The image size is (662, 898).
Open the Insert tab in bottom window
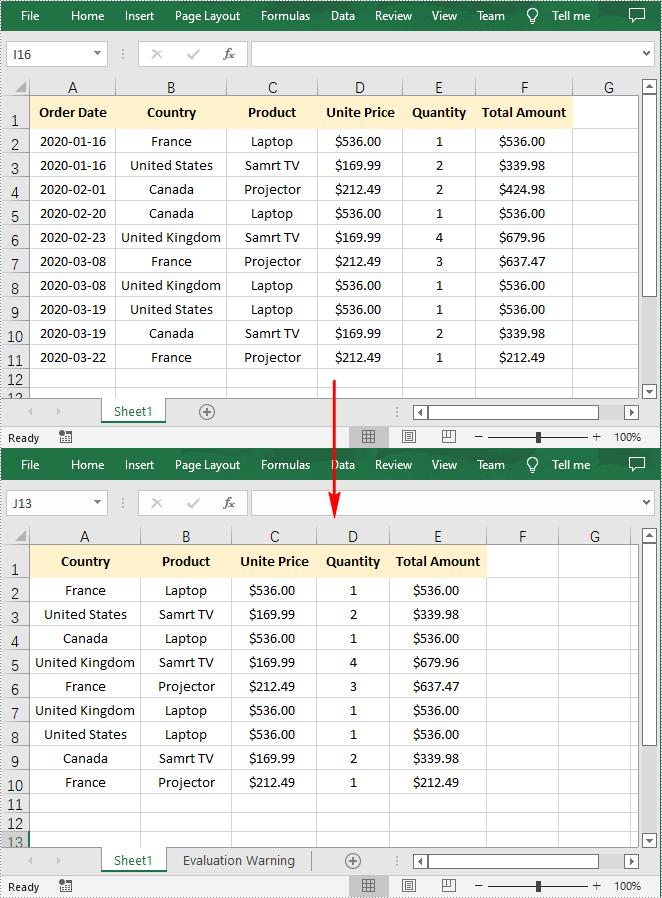139,465
